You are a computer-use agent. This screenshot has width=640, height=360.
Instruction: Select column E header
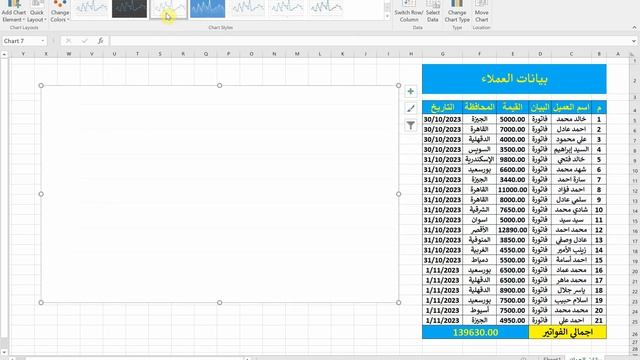[513, 54]
